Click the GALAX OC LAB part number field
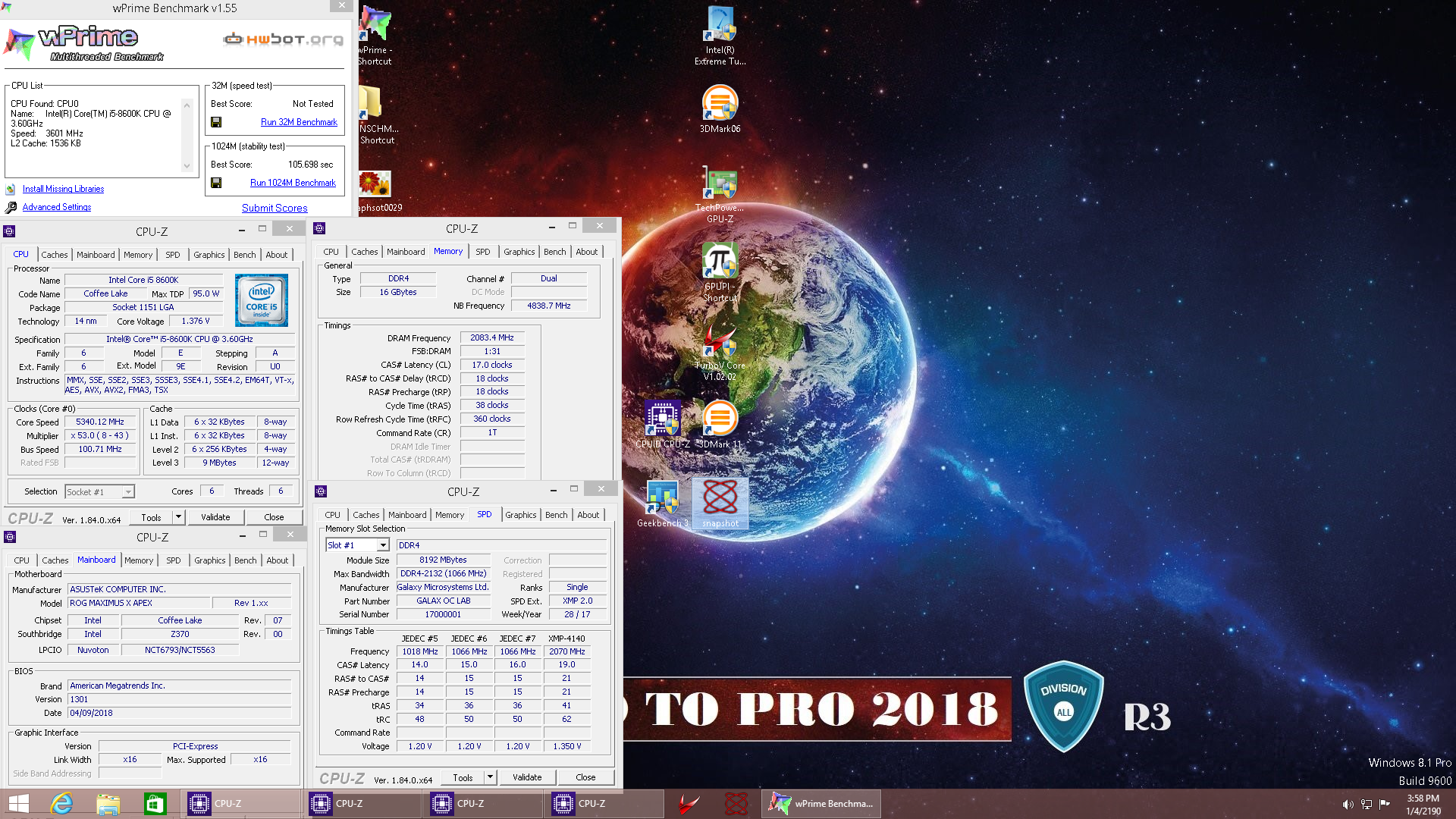This screenshot has height=819, width=1456. pos(444,601)
